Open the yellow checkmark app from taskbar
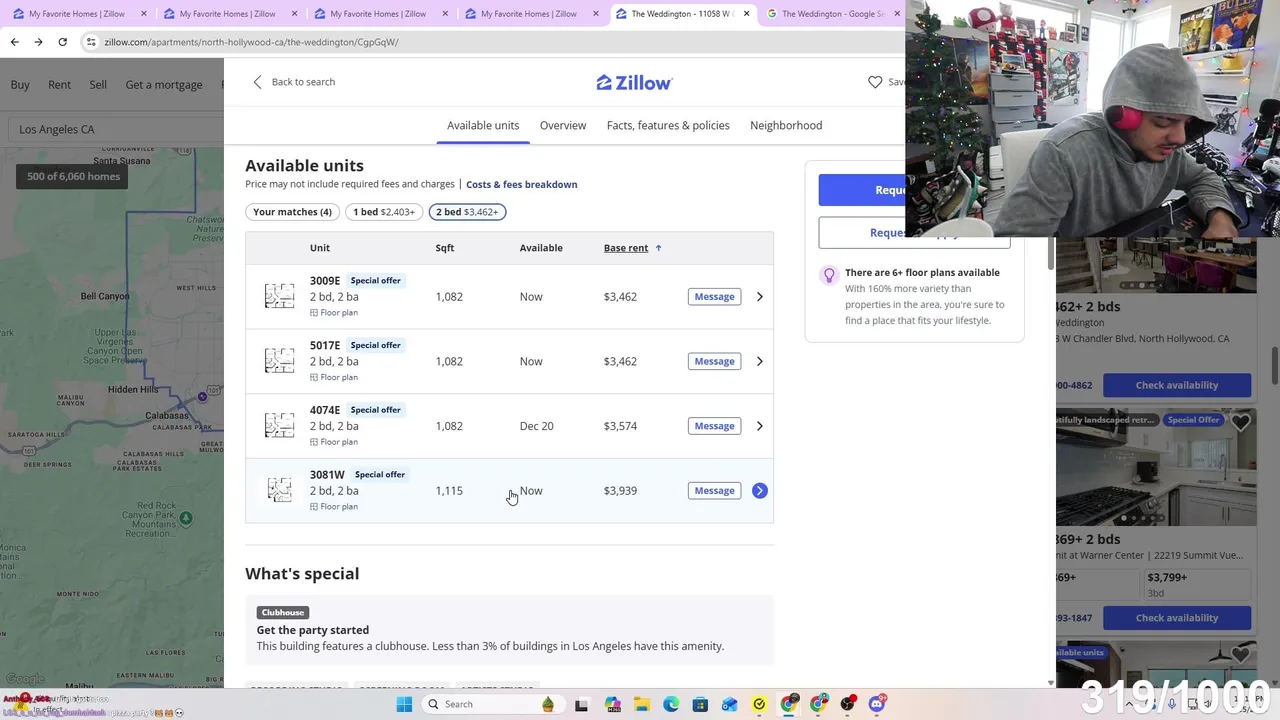Screen dimensions: 1280x720 click(x=759, y=704)
